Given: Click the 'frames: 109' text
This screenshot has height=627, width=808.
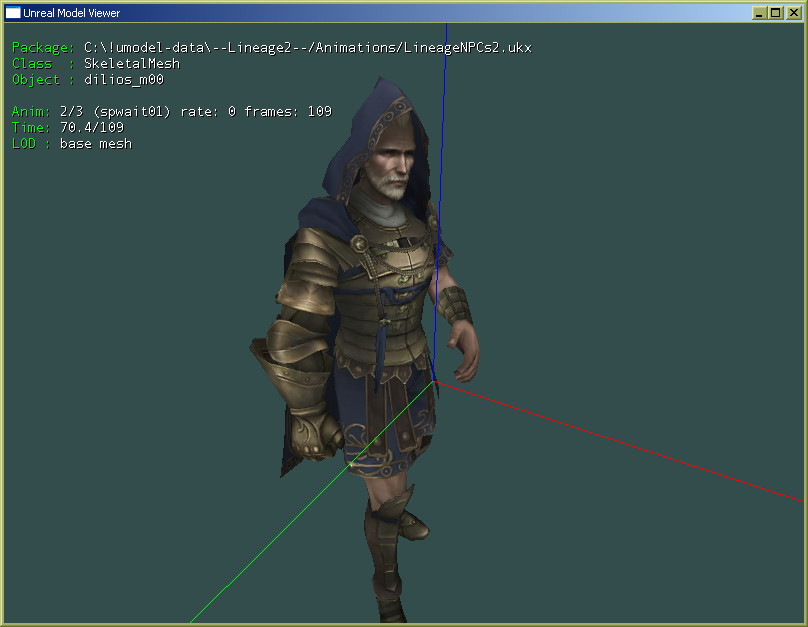Looking at the screenshot, I should click(288, 111).
